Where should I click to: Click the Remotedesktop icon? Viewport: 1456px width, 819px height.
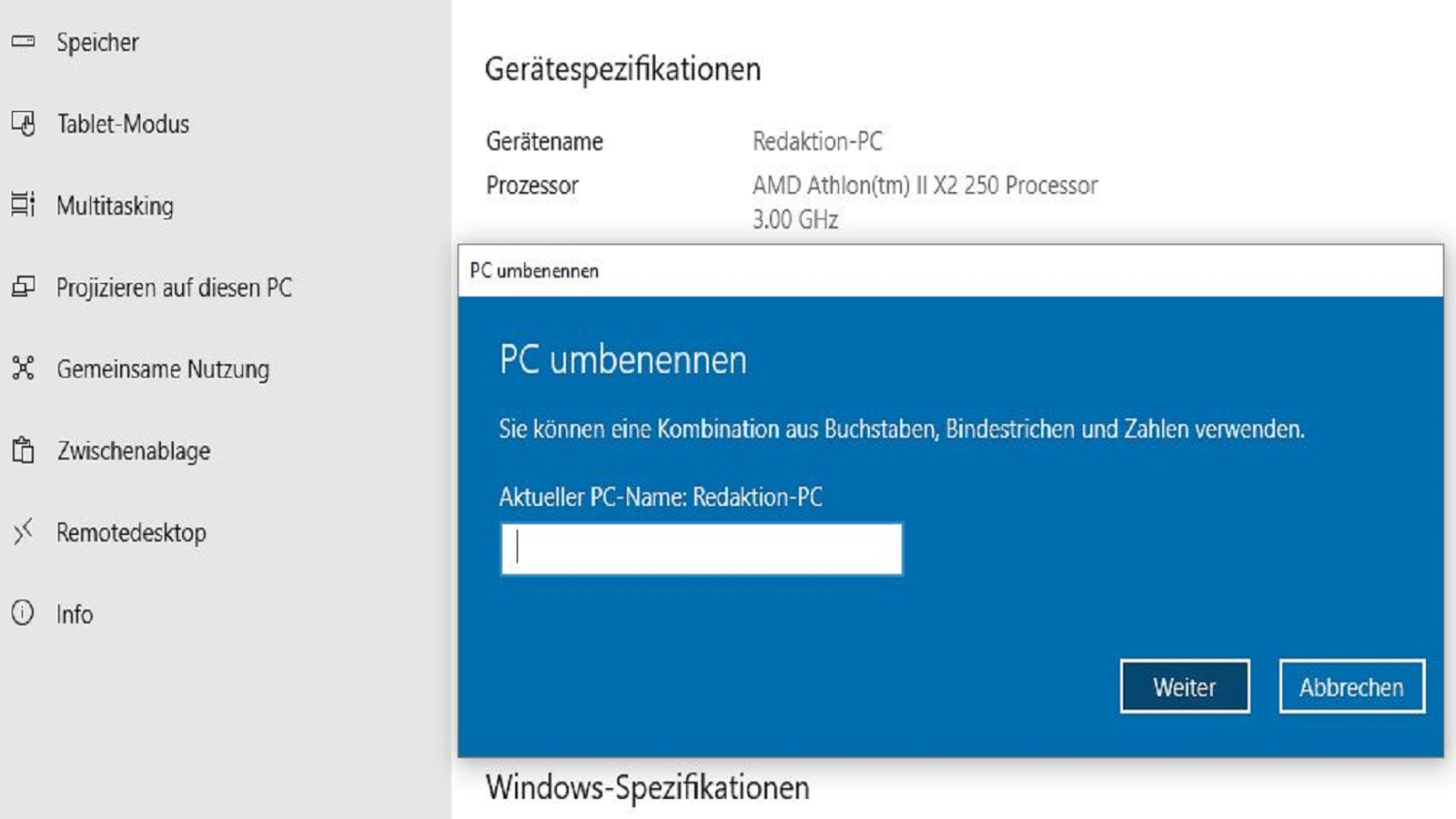pyautogui.click(x=22, y=532)
